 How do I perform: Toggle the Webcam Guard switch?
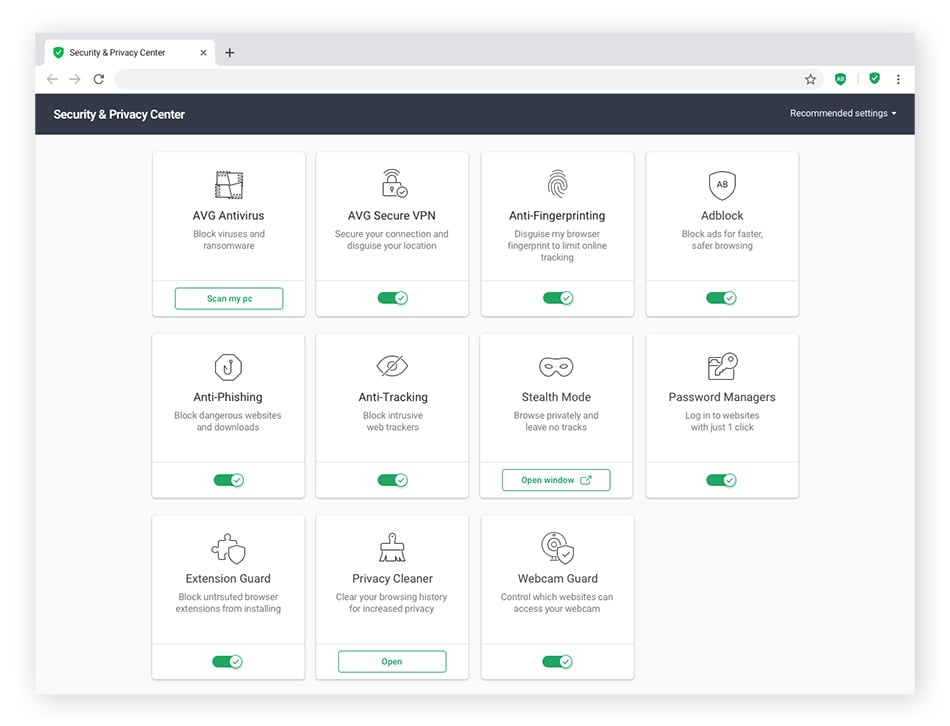(x=557, y=661)
